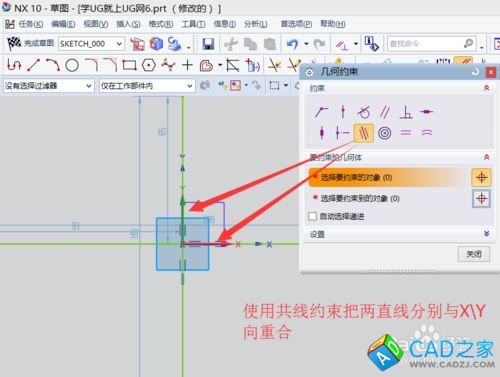Image resolution: width=500 pixels, height=377 pixels.
Task: Activate 选择要约束到的对象 selection target button
Action: [x=481, y=199]
